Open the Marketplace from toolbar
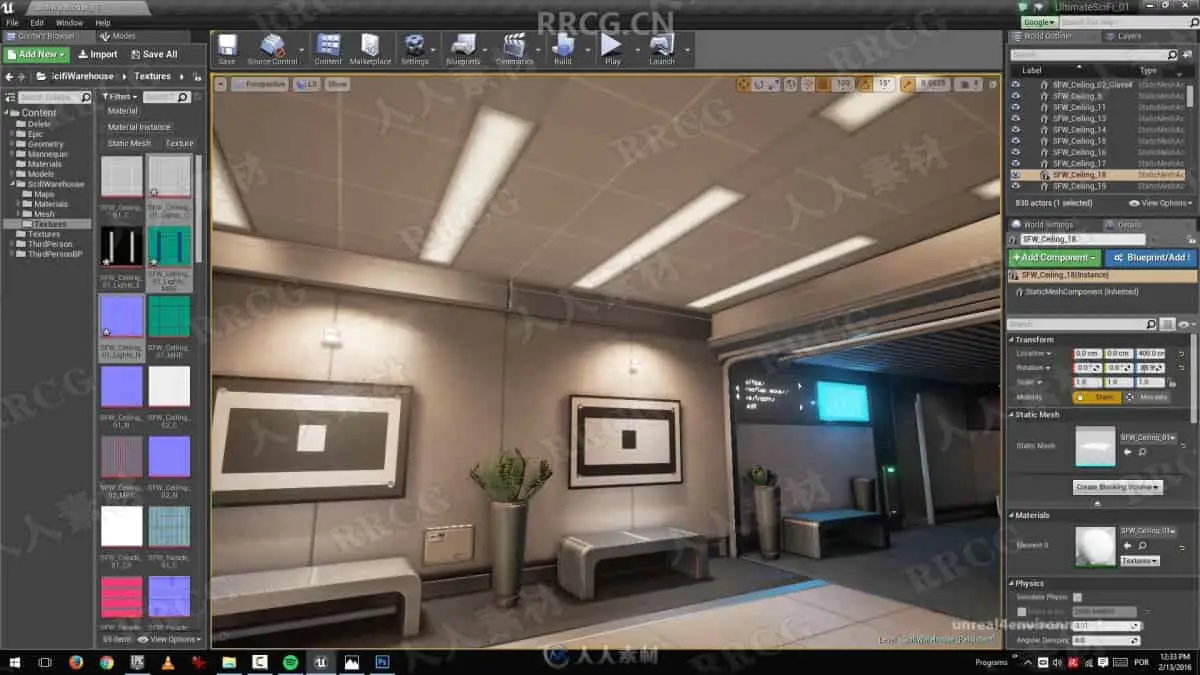 (370, 48)
